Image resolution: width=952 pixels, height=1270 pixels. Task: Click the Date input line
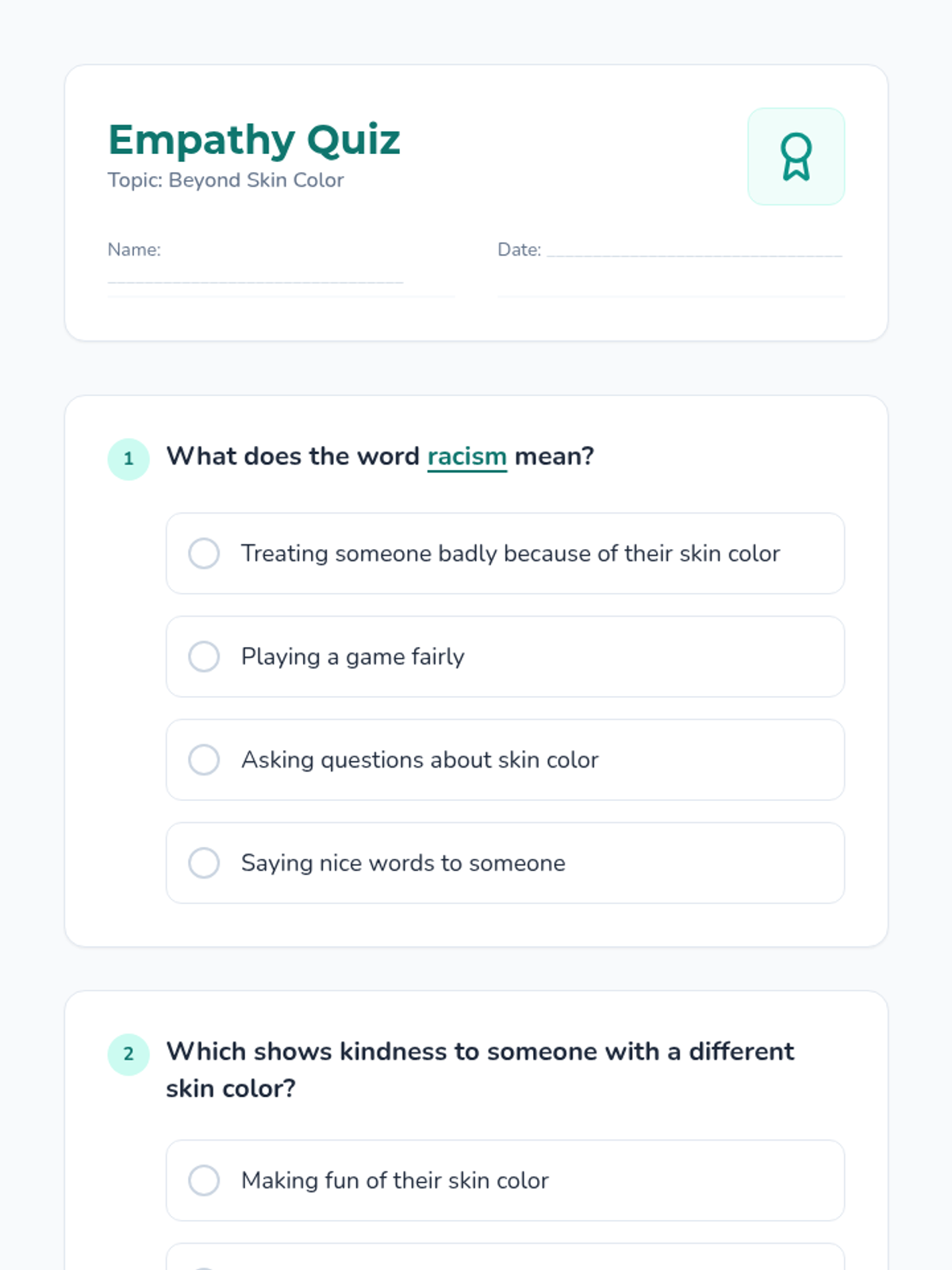click(x=694, y=249)
